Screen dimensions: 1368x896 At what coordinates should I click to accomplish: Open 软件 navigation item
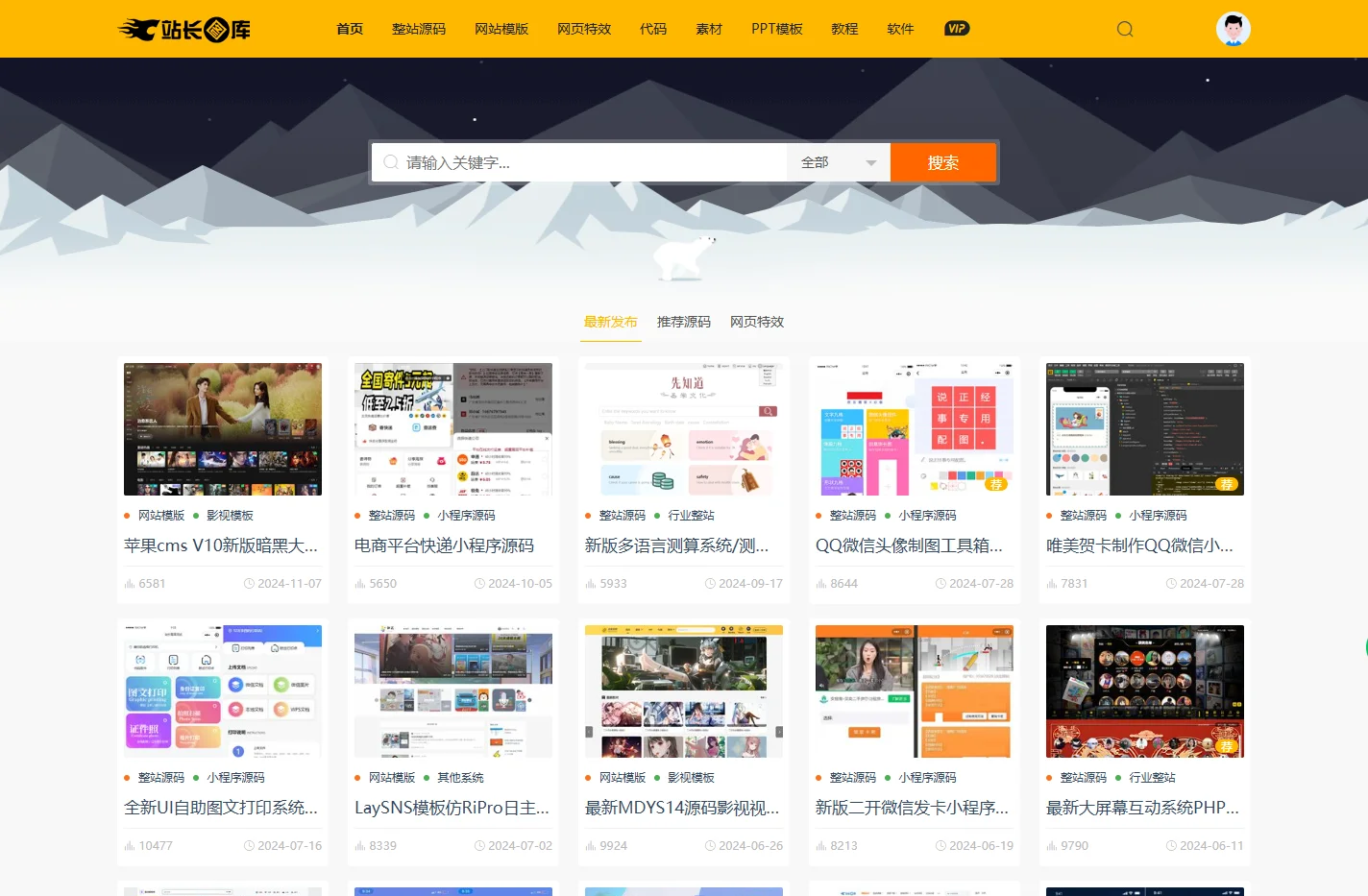coord(900,29)
